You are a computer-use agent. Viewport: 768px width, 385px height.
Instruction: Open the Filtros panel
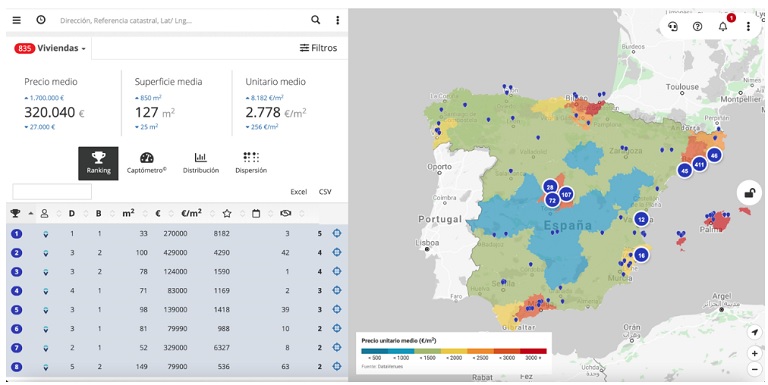click(x=318, y=48)
